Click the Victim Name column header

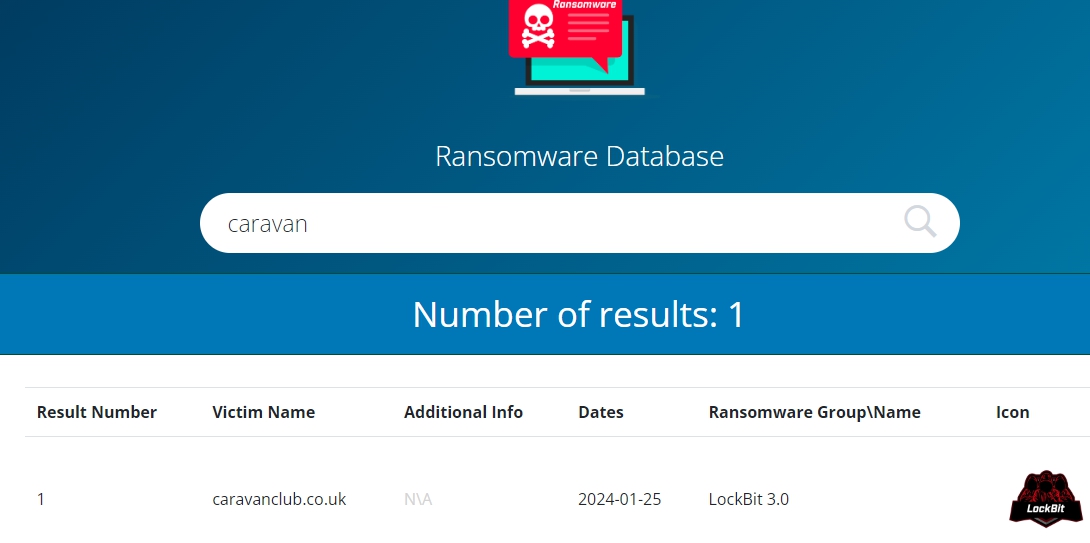pos(263,412)
